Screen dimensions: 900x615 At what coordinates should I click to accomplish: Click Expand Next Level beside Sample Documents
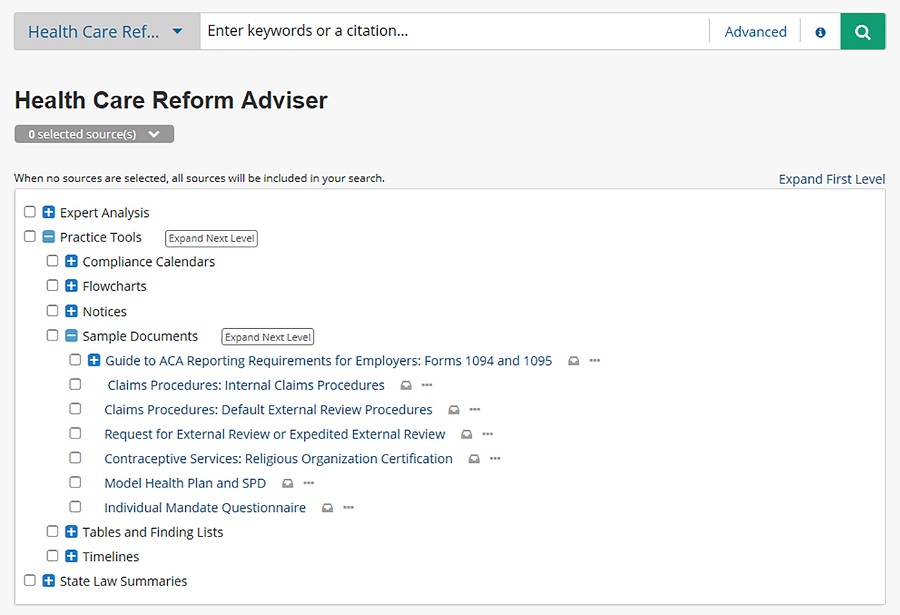point(268,337)
